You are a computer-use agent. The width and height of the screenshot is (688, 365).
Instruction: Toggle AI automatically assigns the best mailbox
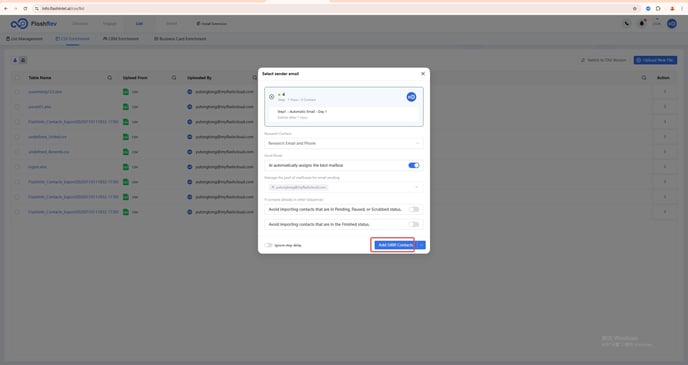click(413, 165)
